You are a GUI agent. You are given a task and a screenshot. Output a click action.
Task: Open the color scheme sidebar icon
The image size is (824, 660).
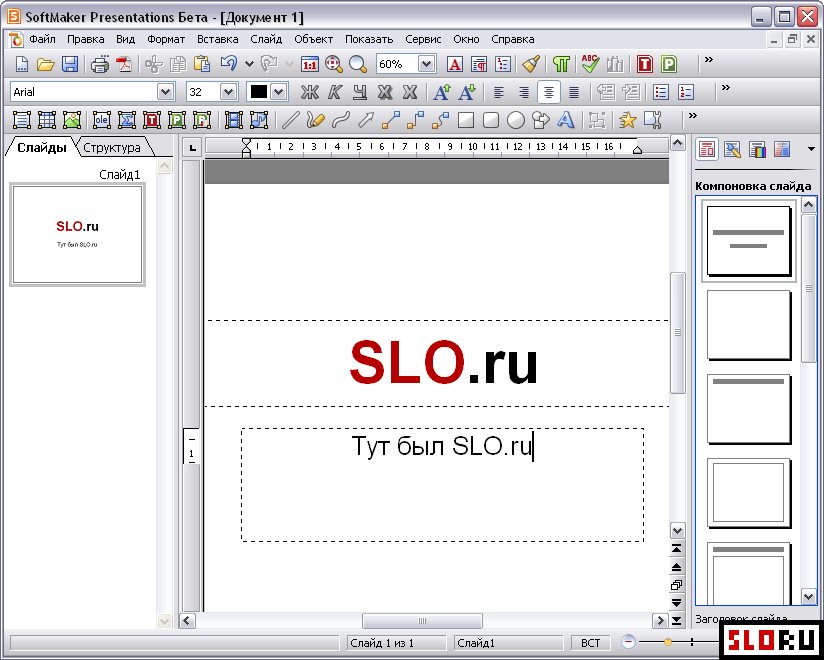pos(757,150)
